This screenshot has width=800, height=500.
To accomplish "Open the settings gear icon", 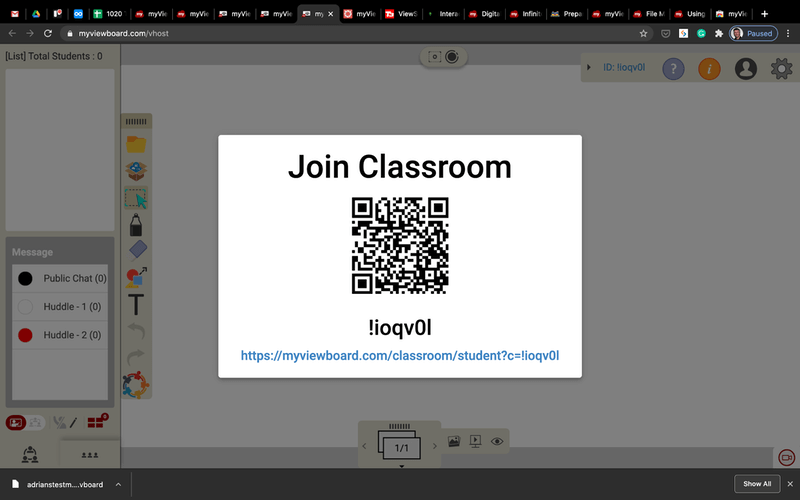I will (x=781, y=68).
